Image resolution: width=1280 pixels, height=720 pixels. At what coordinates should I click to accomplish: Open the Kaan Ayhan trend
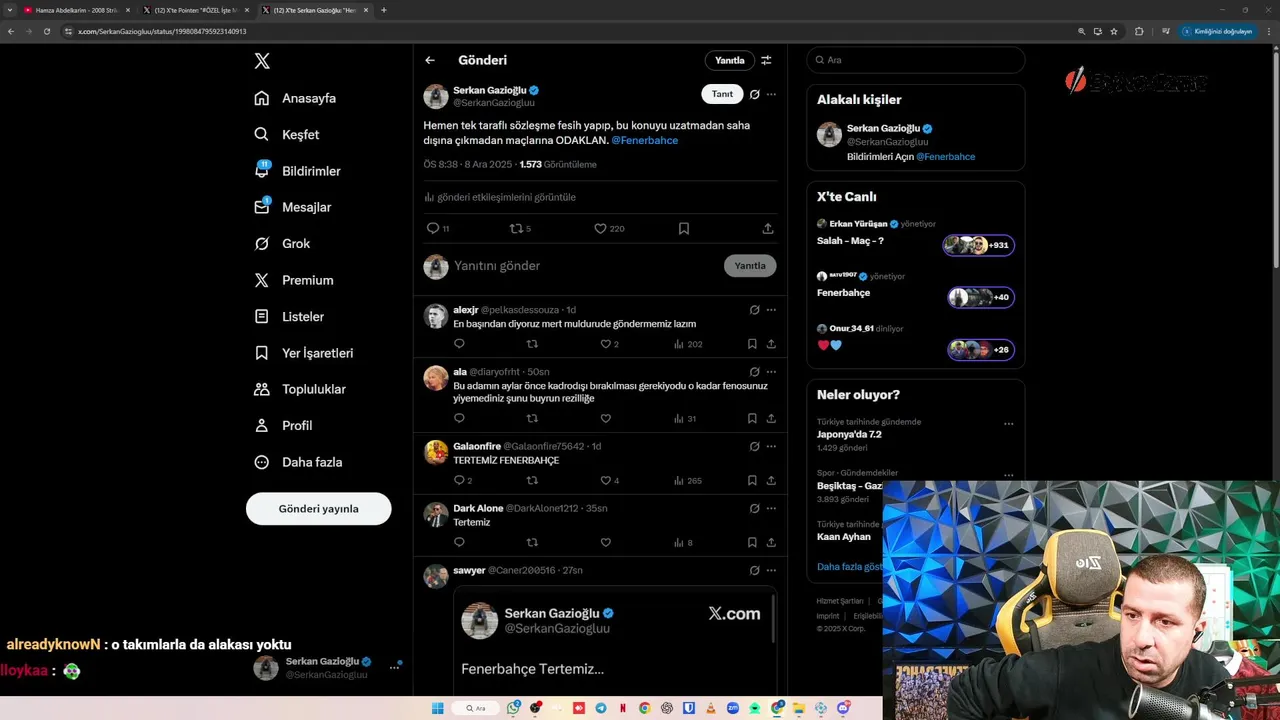[x=844, y=537]
